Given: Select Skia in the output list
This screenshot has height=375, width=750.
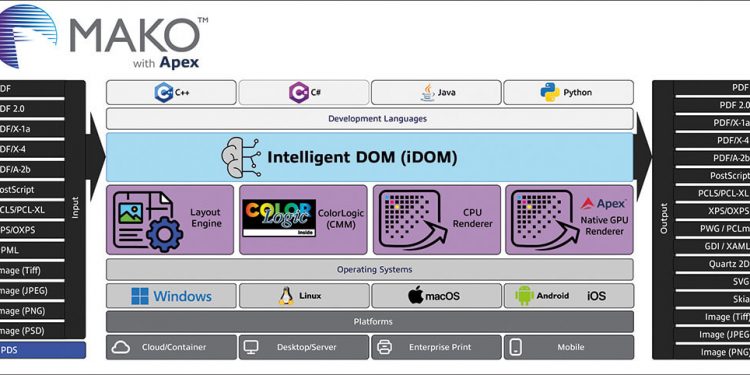Looking at the screenshot, I should coord(712,299).
